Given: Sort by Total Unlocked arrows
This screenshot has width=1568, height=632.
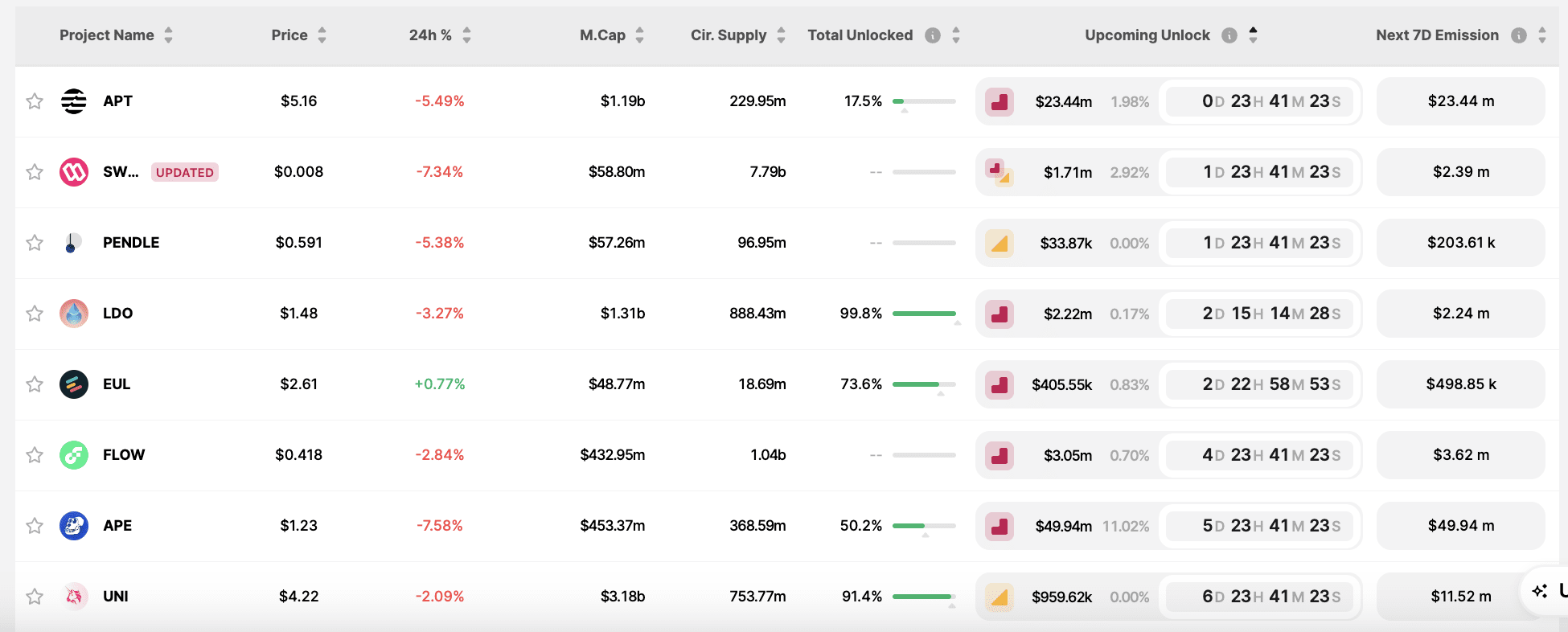Looking at the screenshot, I should coord(956,35).
